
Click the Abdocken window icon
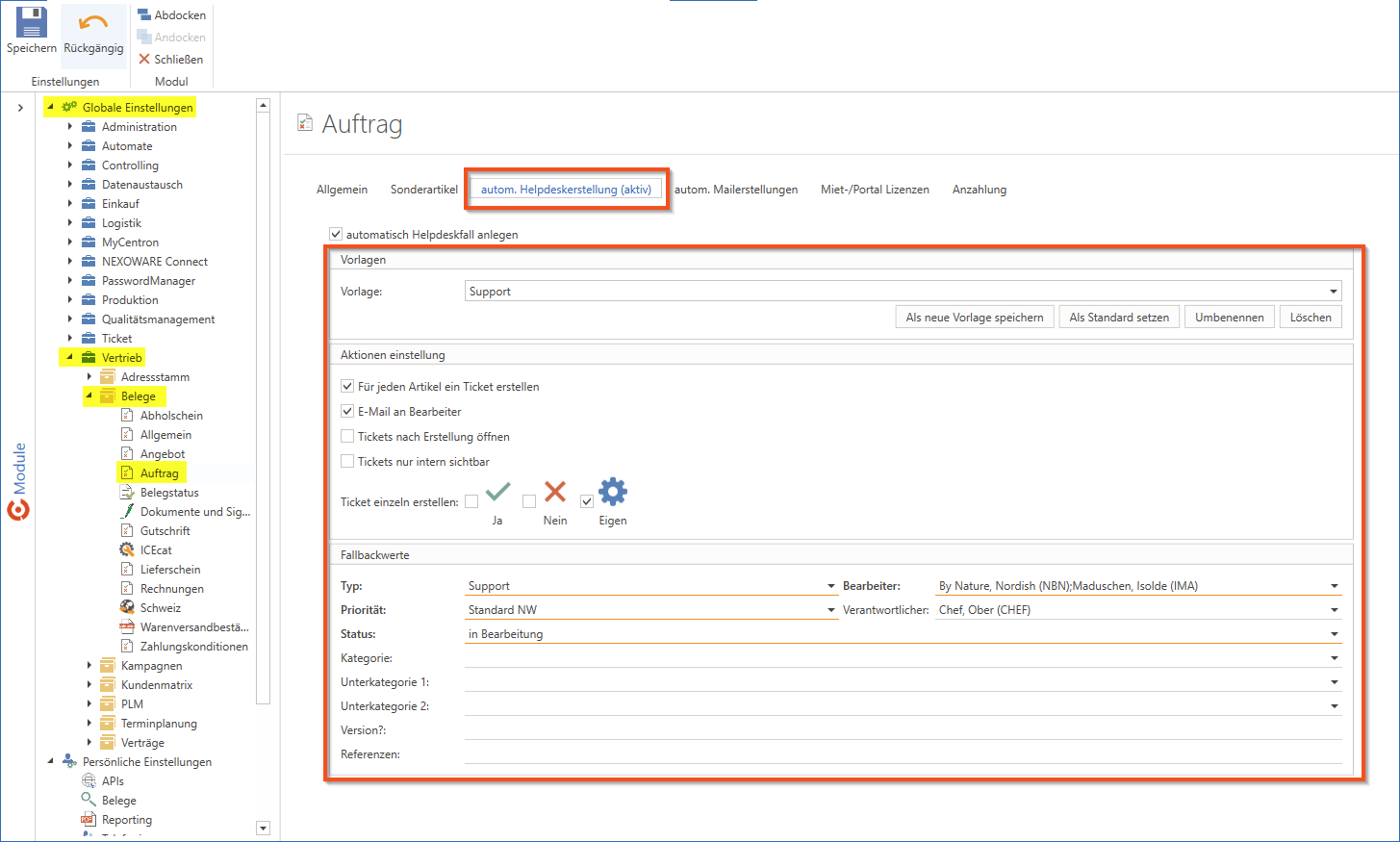[x=144, y=14]
